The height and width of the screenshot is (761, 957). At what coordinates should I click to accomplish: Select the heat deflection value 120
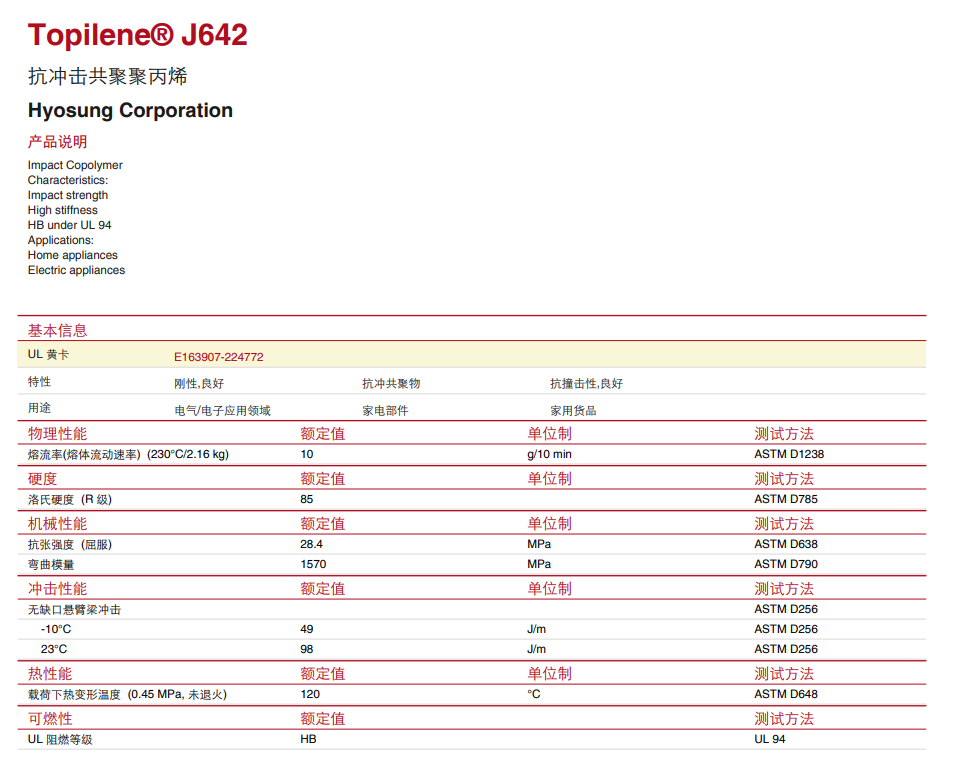click(x=310, y=694)
